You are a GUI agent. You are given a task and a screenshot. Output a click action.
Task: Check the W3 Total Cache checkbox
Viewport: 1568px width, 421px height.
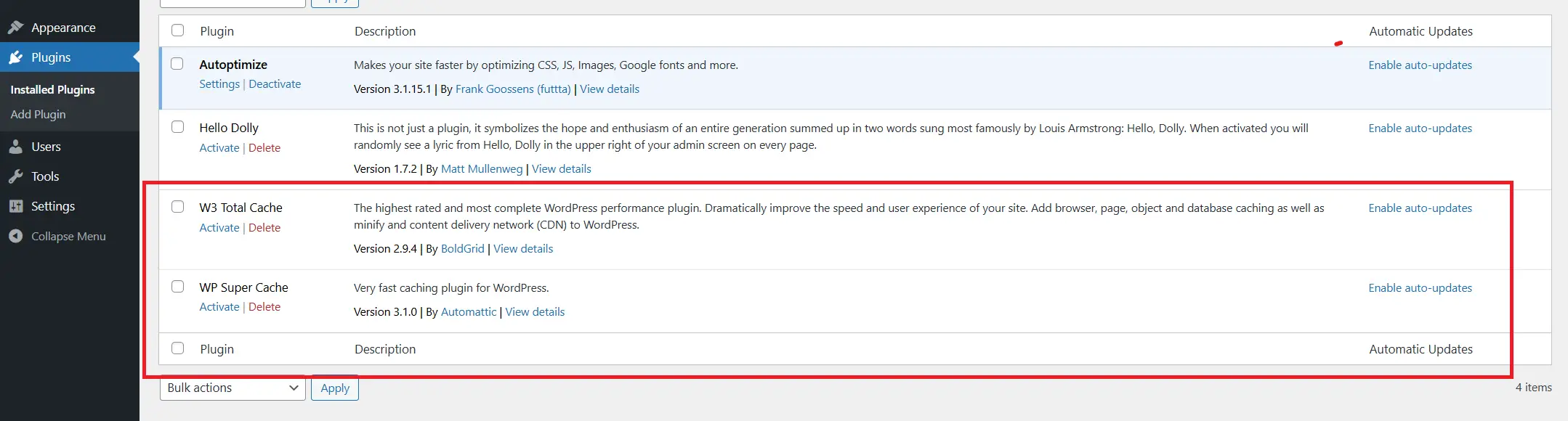(x=177, y=207)
